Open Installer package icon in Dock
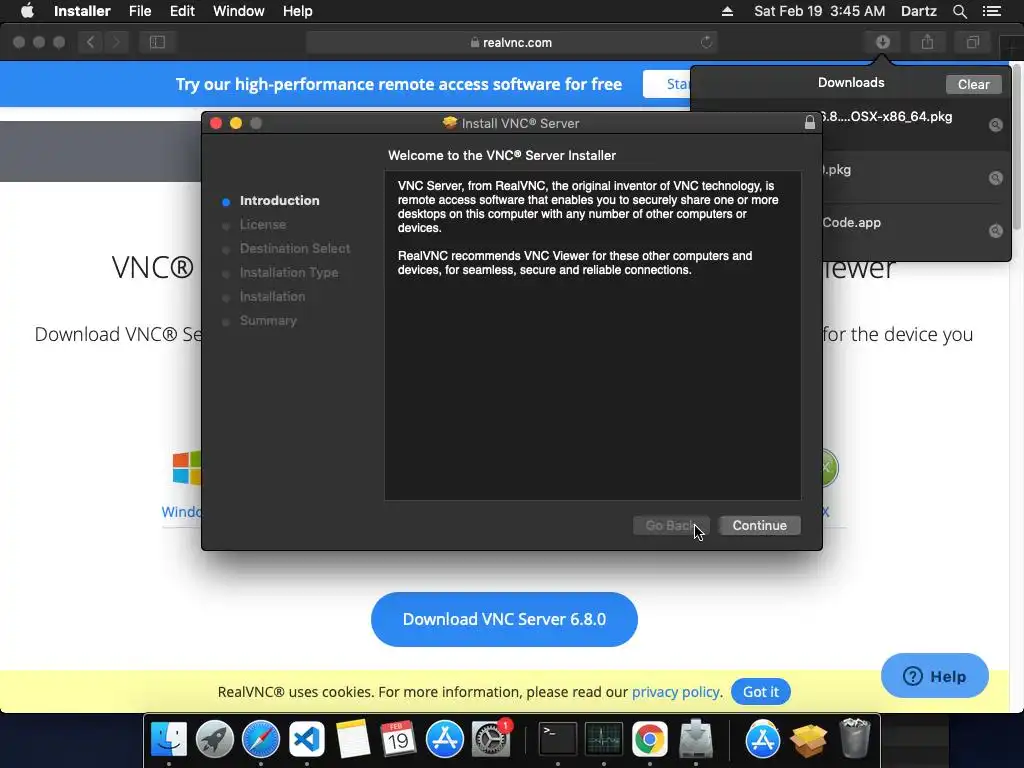The width and height of the screenshot is (1024, 768). (808, 739)
